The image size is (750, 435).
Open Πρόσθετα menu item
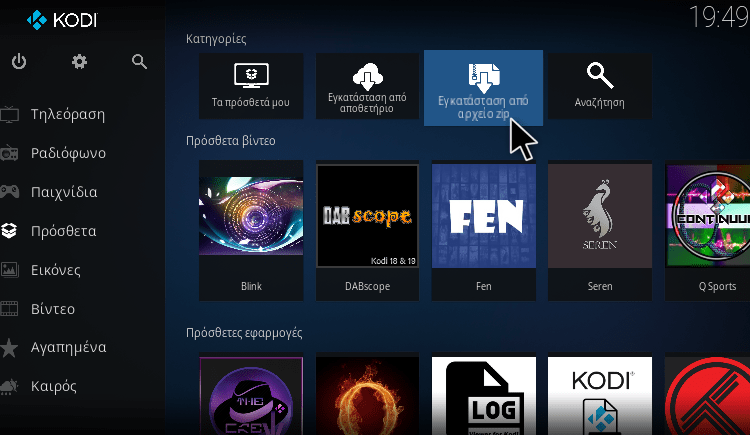tap(64, 232)
